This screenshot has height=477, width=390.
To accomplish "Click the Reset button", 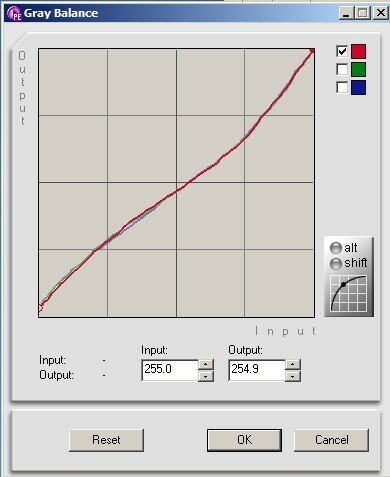I will [x=106, y=440].
